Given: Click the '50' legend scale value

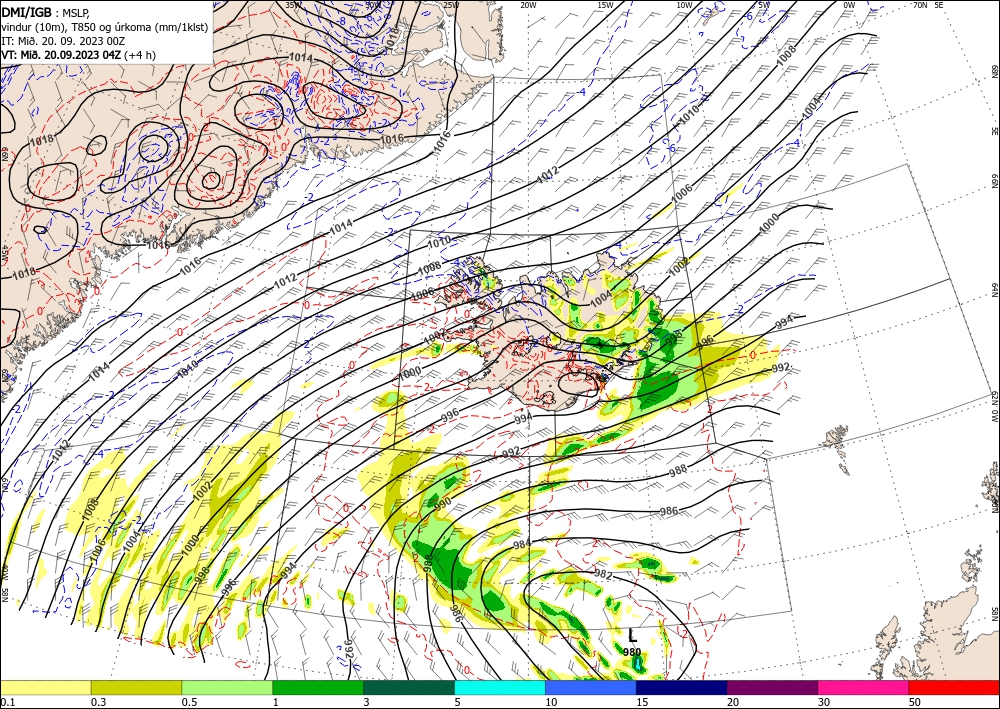Looking at the screenshot, I should (x=915, y=702).
